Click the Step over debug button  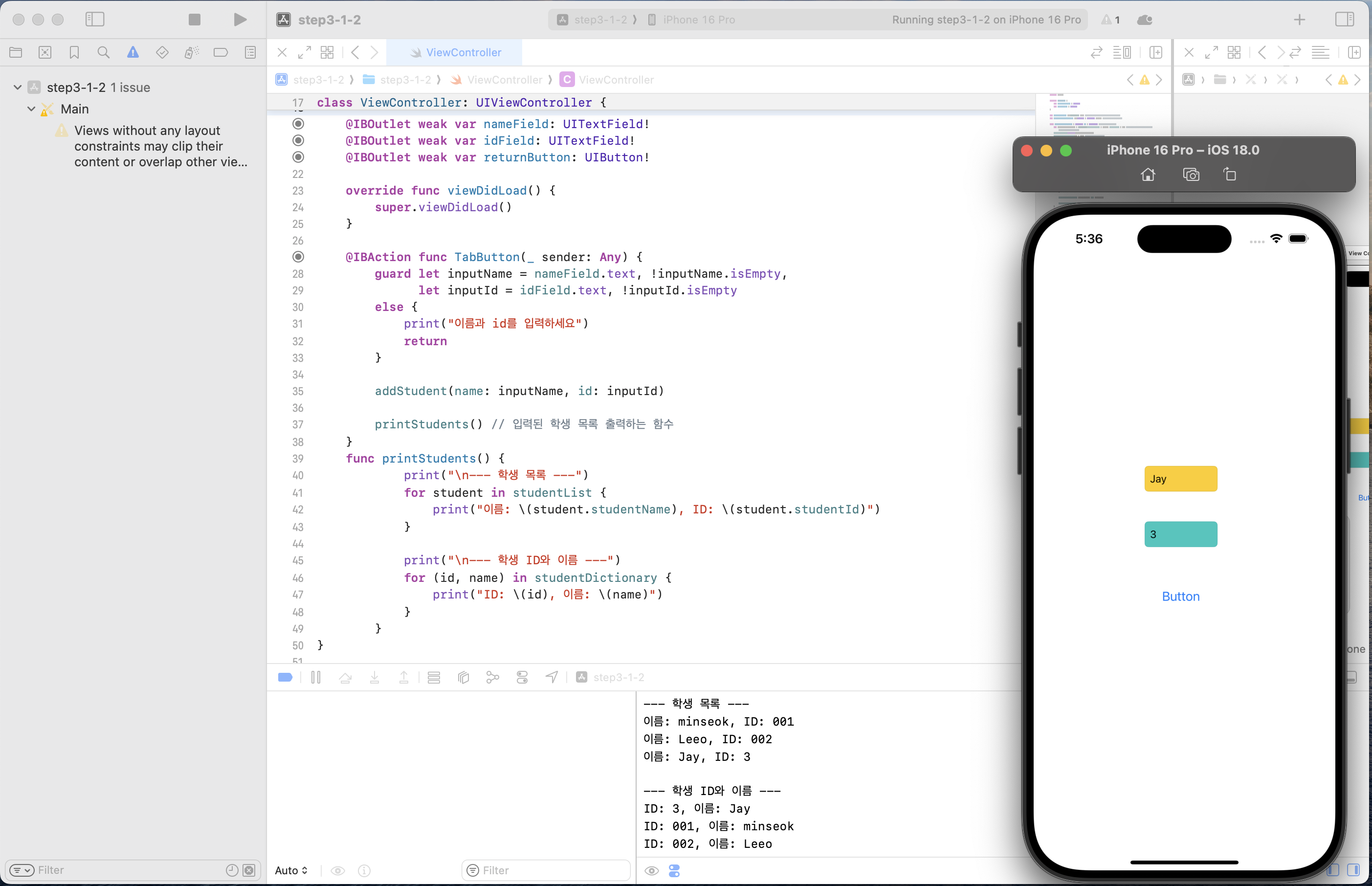[x=345, y=677]
